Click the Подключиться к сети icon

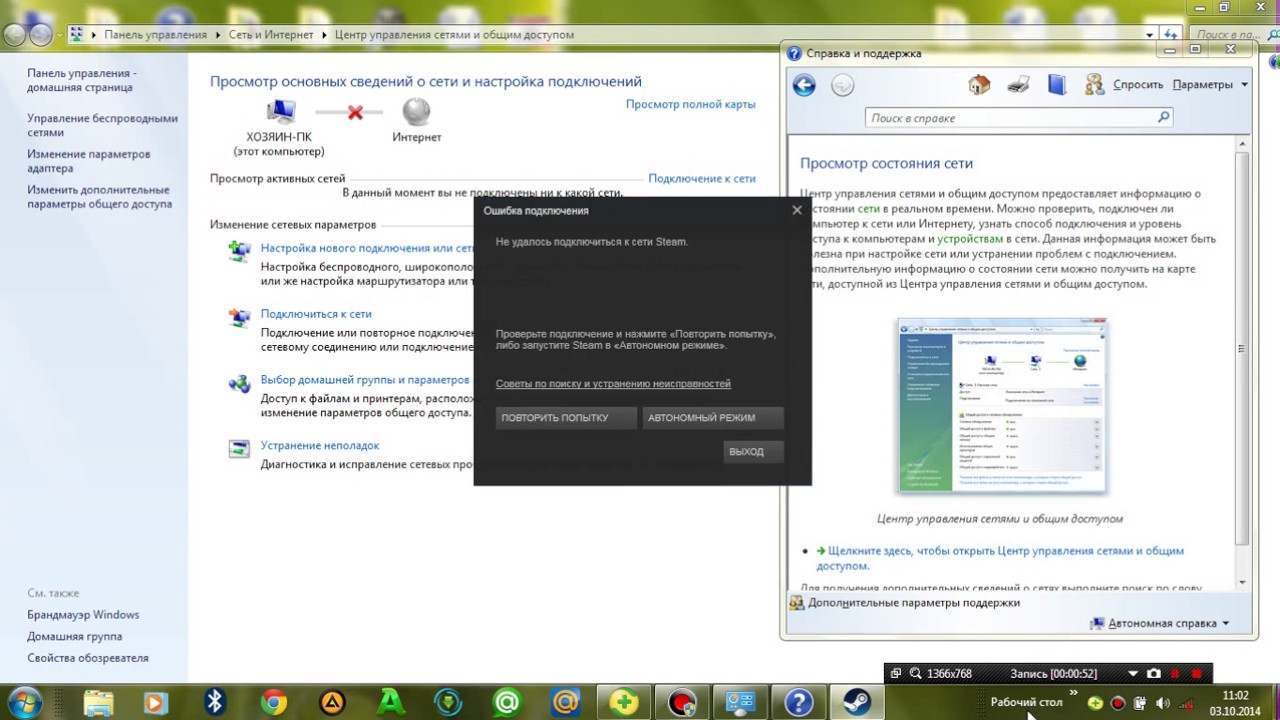[239, 318]
